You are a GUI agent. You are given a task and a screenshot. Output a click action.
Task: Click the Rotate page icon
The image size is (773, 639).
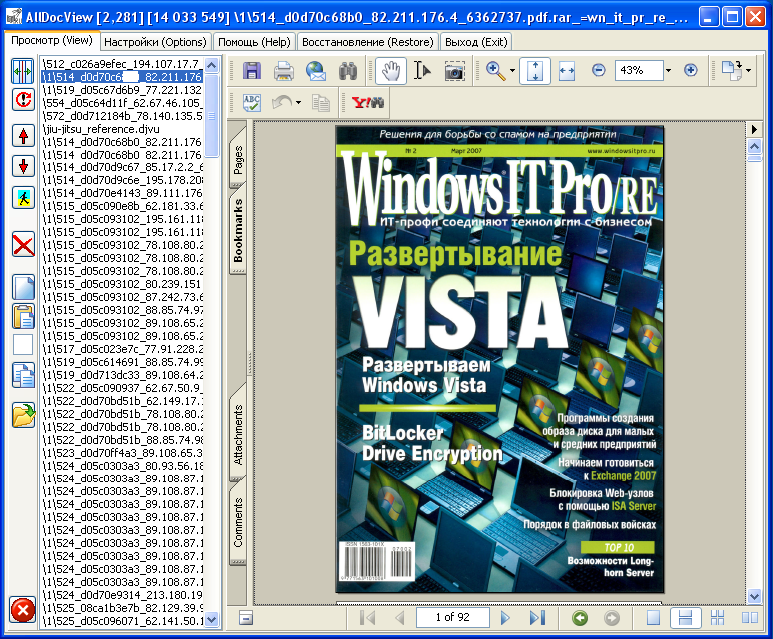click(732, 71)
